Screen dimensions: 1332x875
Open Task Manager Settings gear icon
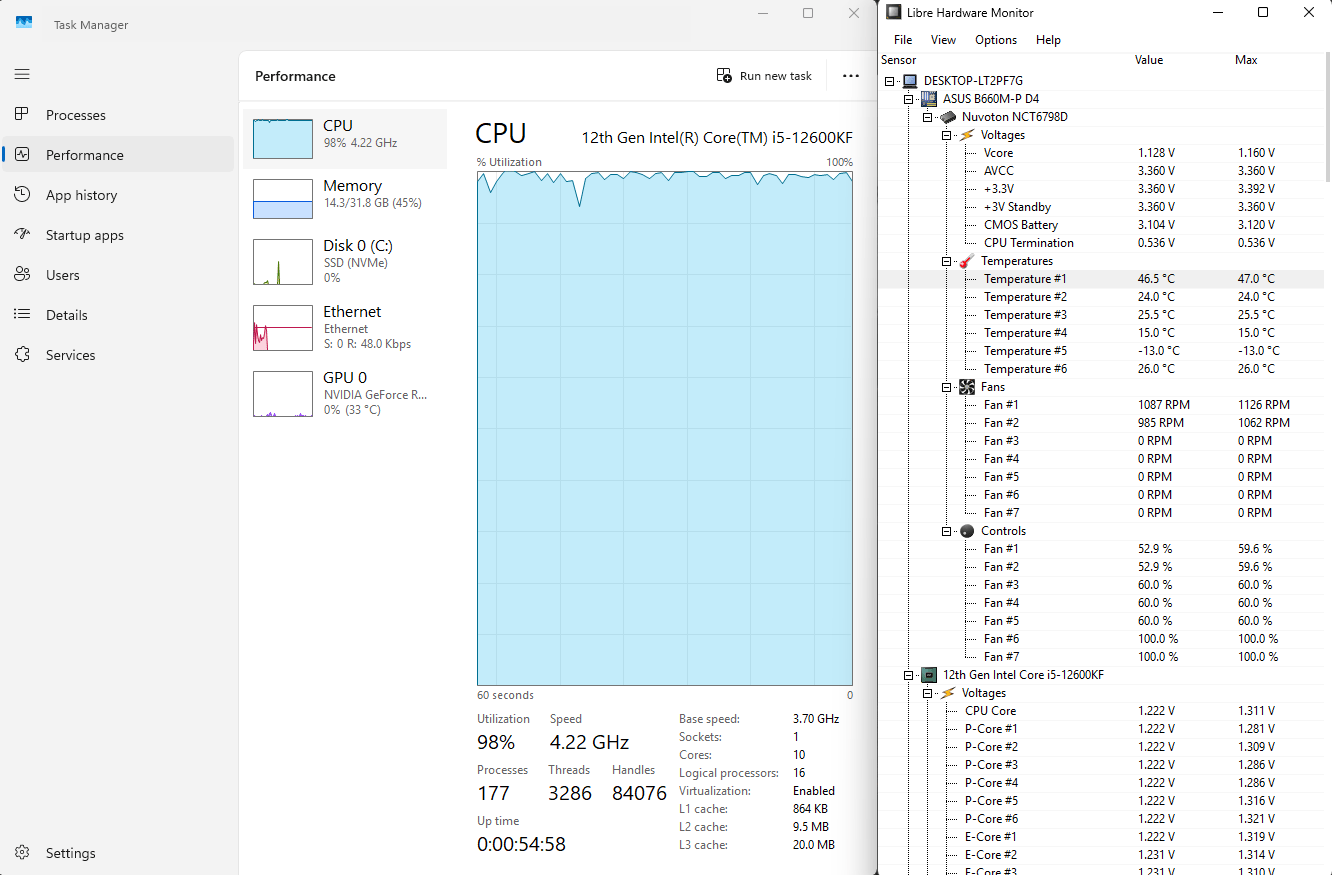click(22, 853)
